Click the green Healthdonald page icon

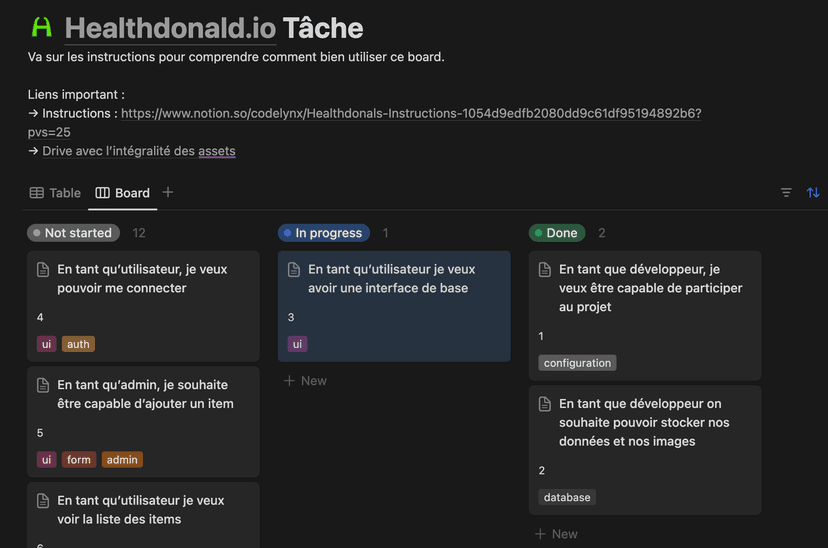tap(42, 27)
